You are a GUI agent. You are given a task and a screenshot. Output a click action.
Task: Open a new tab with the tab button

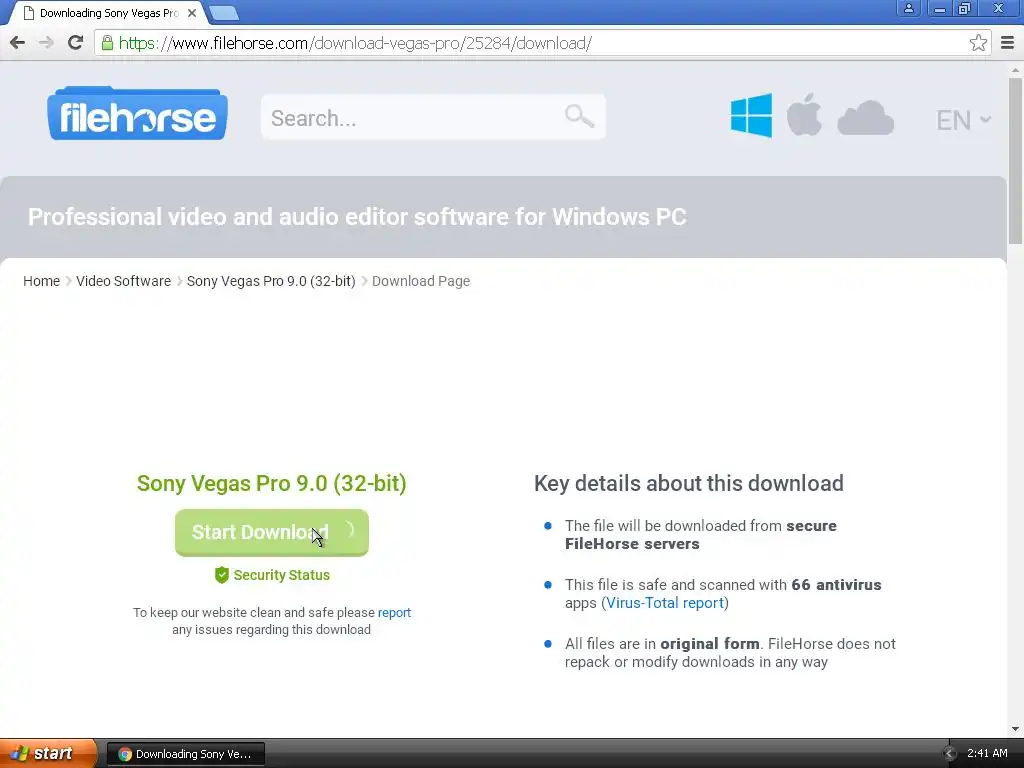[224, 12]
